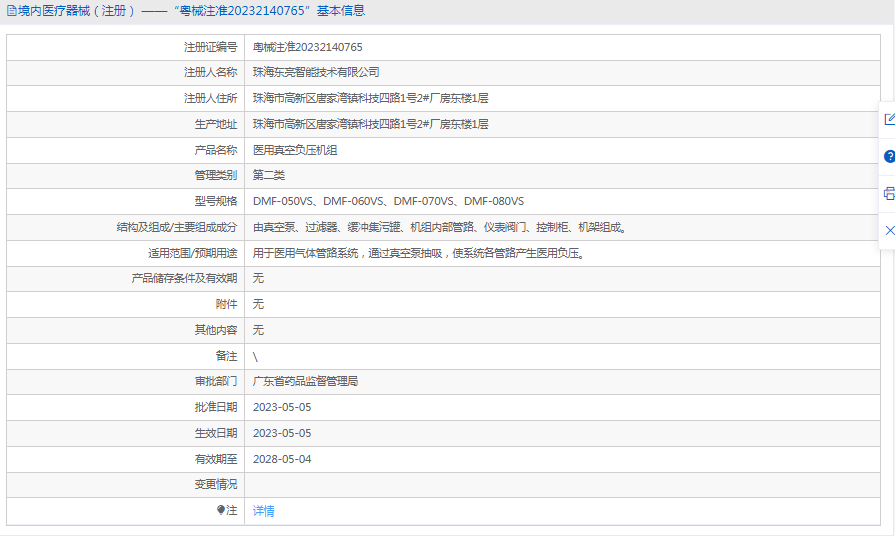
Task: Click the document icon in page header
Action: pyautogui.click(x=11, y=11)
